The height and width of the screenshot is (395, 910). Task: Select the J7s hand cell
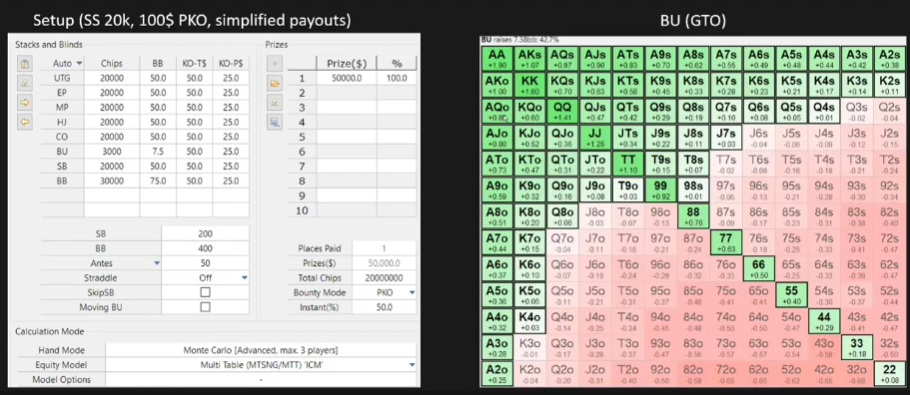pos(727,137)
